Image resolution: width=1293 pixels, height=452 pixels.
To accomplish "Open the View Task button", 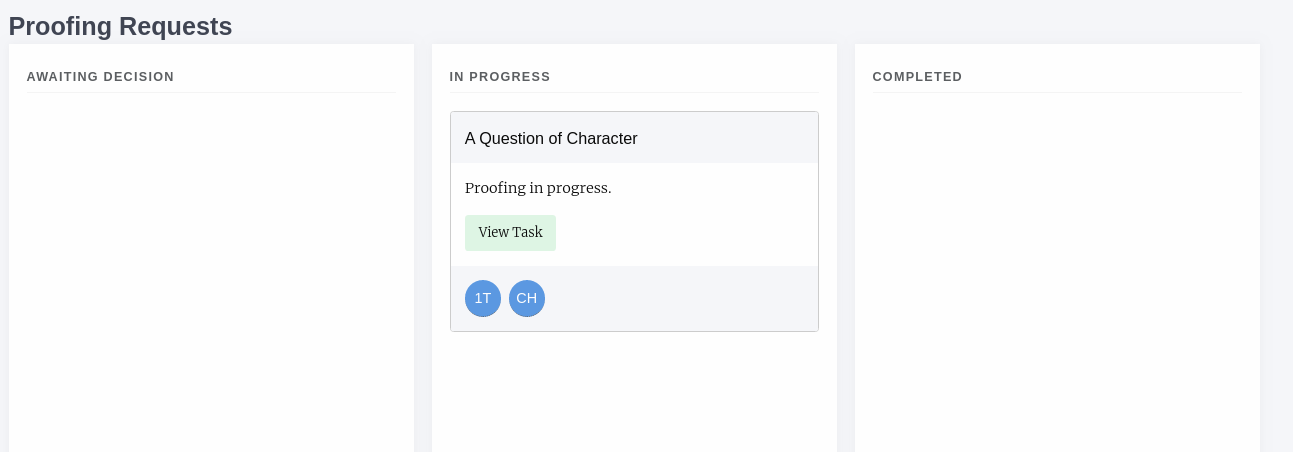I will click(x=510, y=233).
